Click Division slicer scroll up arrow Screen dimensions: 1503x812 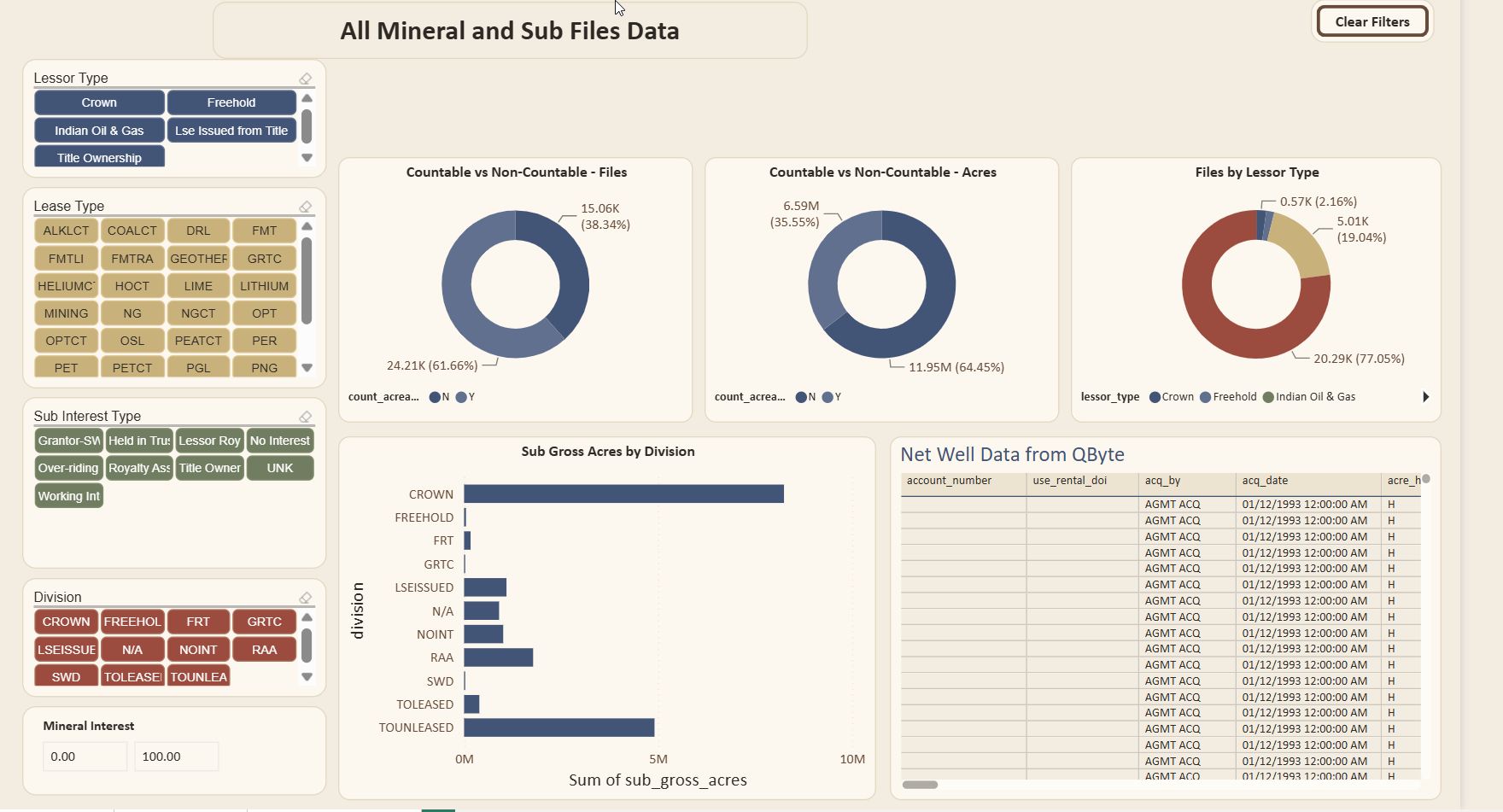pyautogui.click(x=307, y=617)
